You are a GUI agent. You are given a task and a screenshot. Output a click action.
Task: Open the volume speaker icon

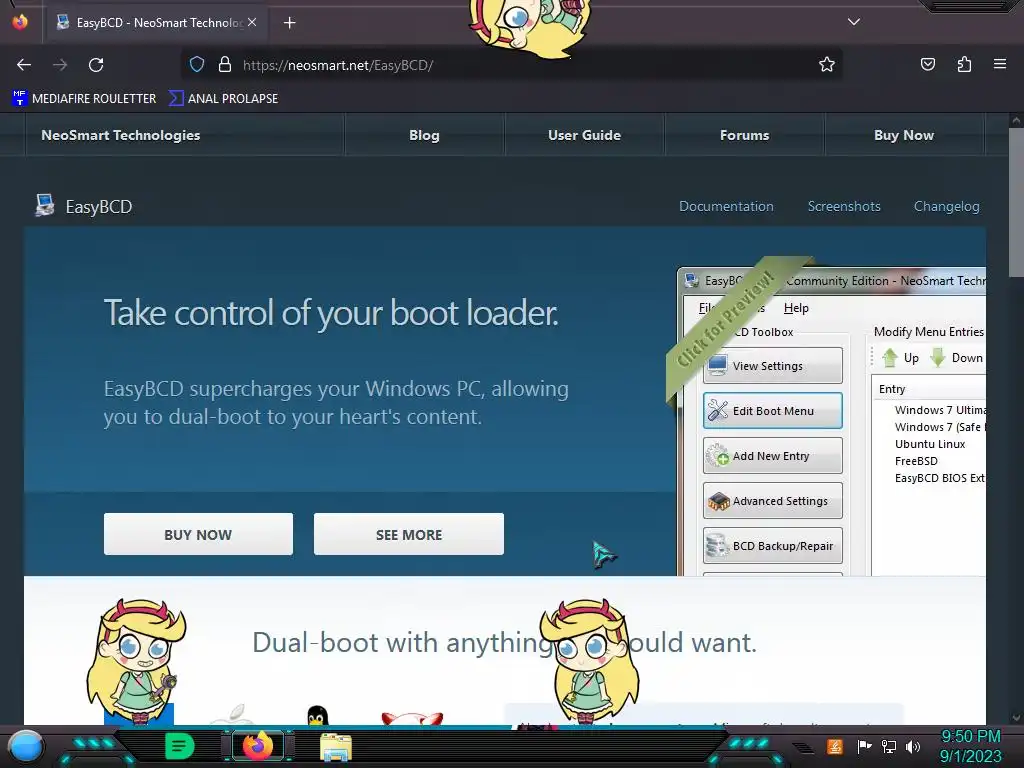click(913, 746)
